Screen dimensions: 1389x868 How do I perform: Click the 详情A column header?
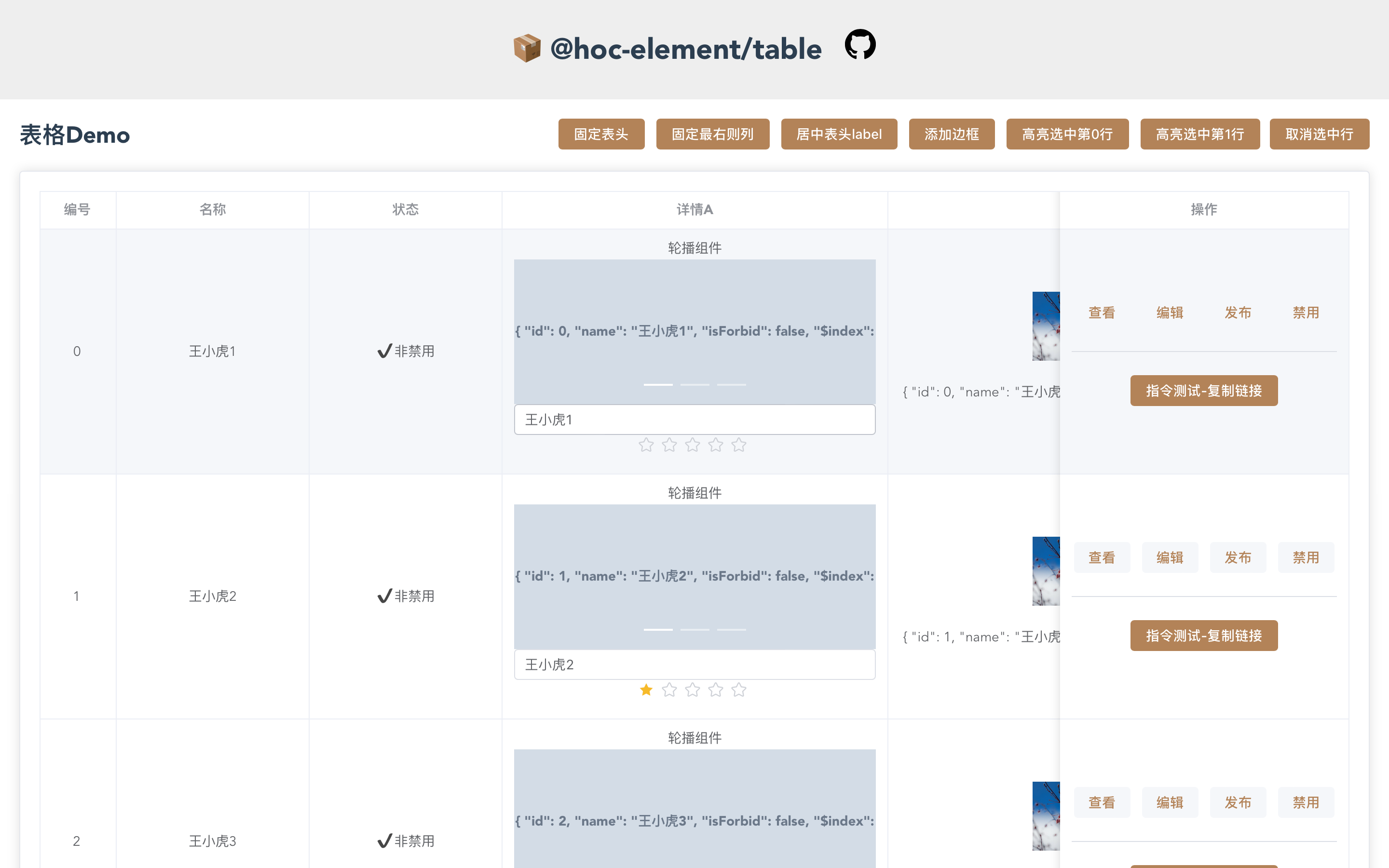(x=694, y=210)
